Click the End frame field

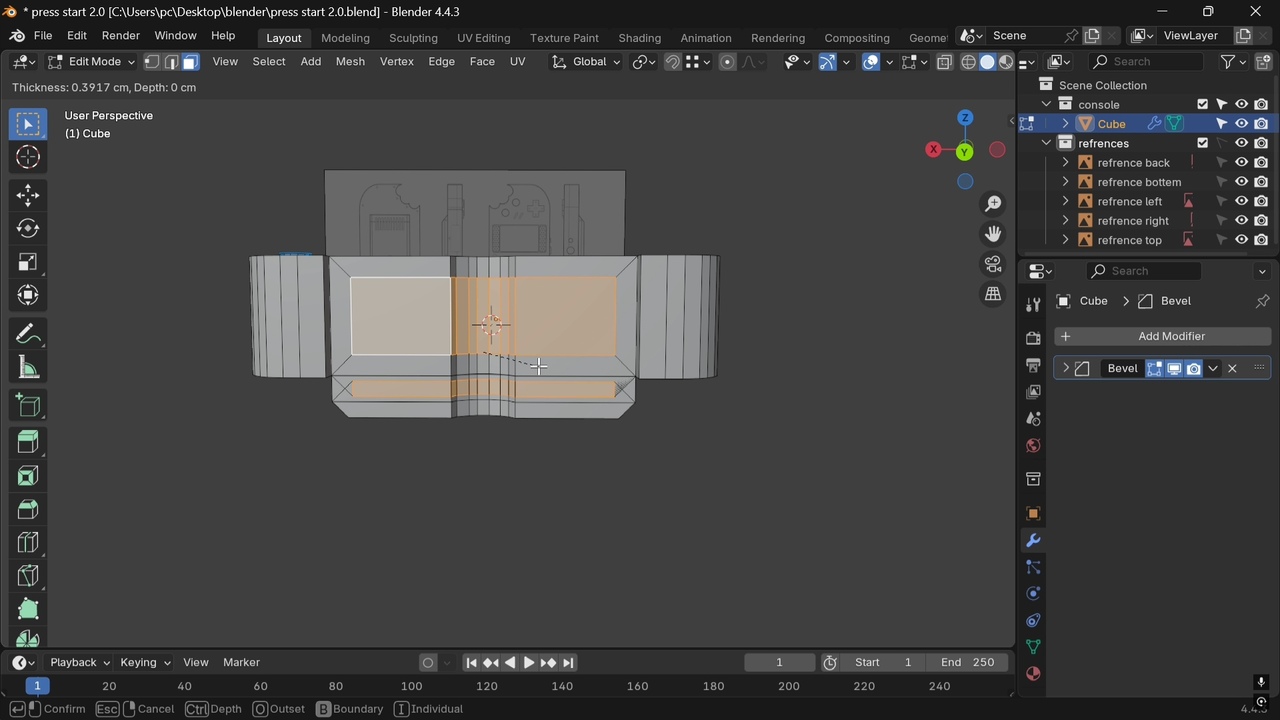pyautogui.click(x=966, y=663)
